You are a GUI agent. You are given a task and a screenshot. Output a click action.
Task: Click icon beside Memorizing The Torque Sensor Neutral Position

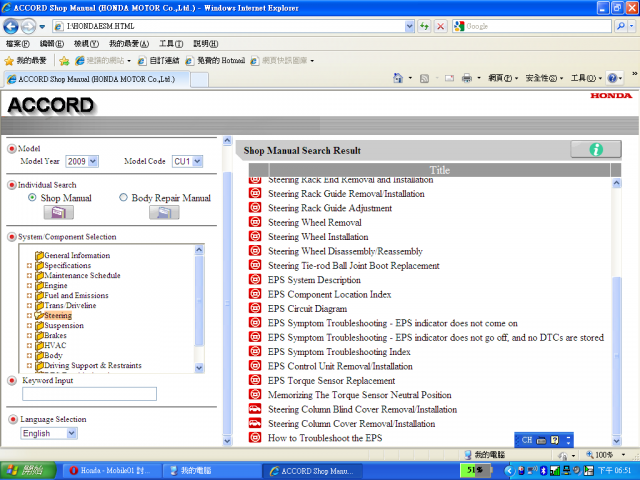[x=255, y=394]
